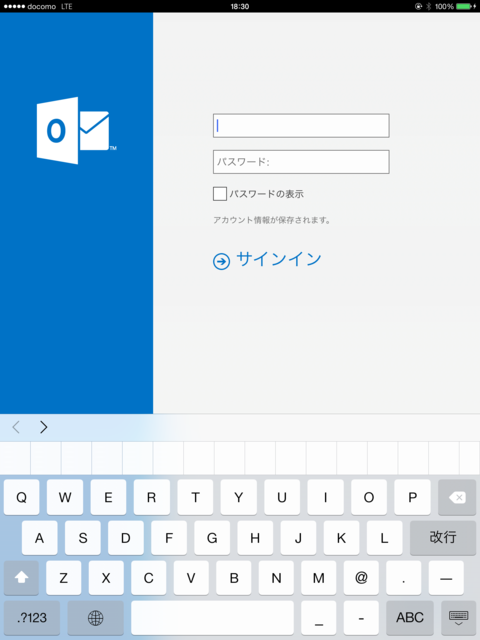The width and height of the screenshot is (480, 640).
Task: Go to next field with right chevron
Action: [x=44, y=427]
